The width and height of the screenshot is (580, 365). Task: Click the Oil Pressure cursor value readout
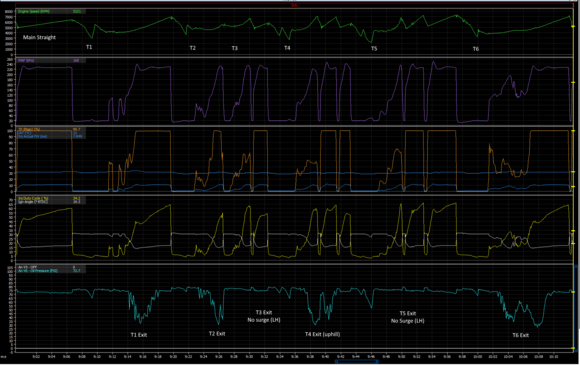[77, 271]
